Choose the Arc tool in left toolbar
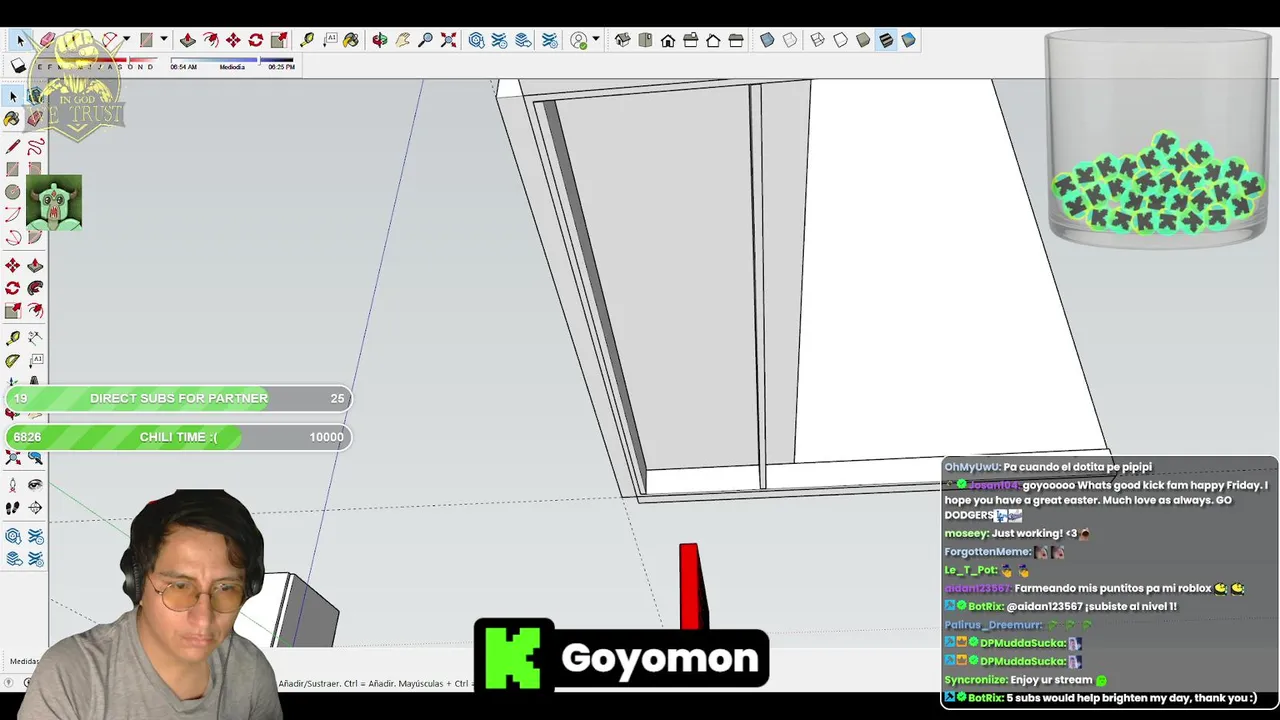This screenshot has height=720, width=1280. [12, 213]
